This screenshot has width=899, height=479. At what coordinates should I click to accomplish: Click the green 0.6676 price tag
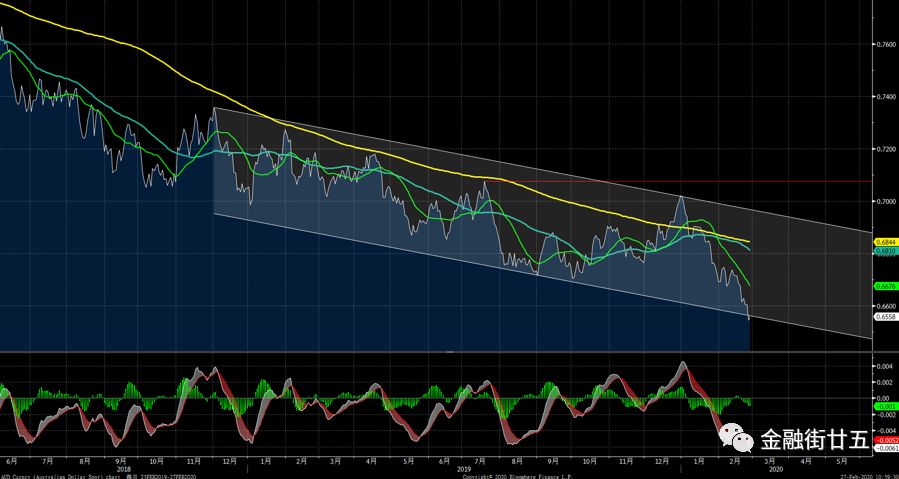(x=886, y=286)
